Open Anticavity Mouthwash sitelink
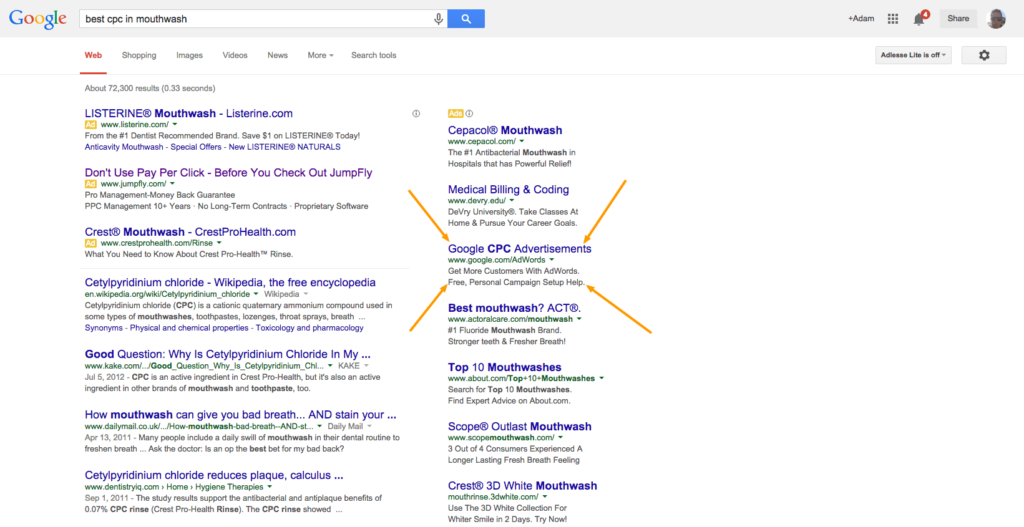1024x527 pixels. pyautogui.click(x=125, y=147)
